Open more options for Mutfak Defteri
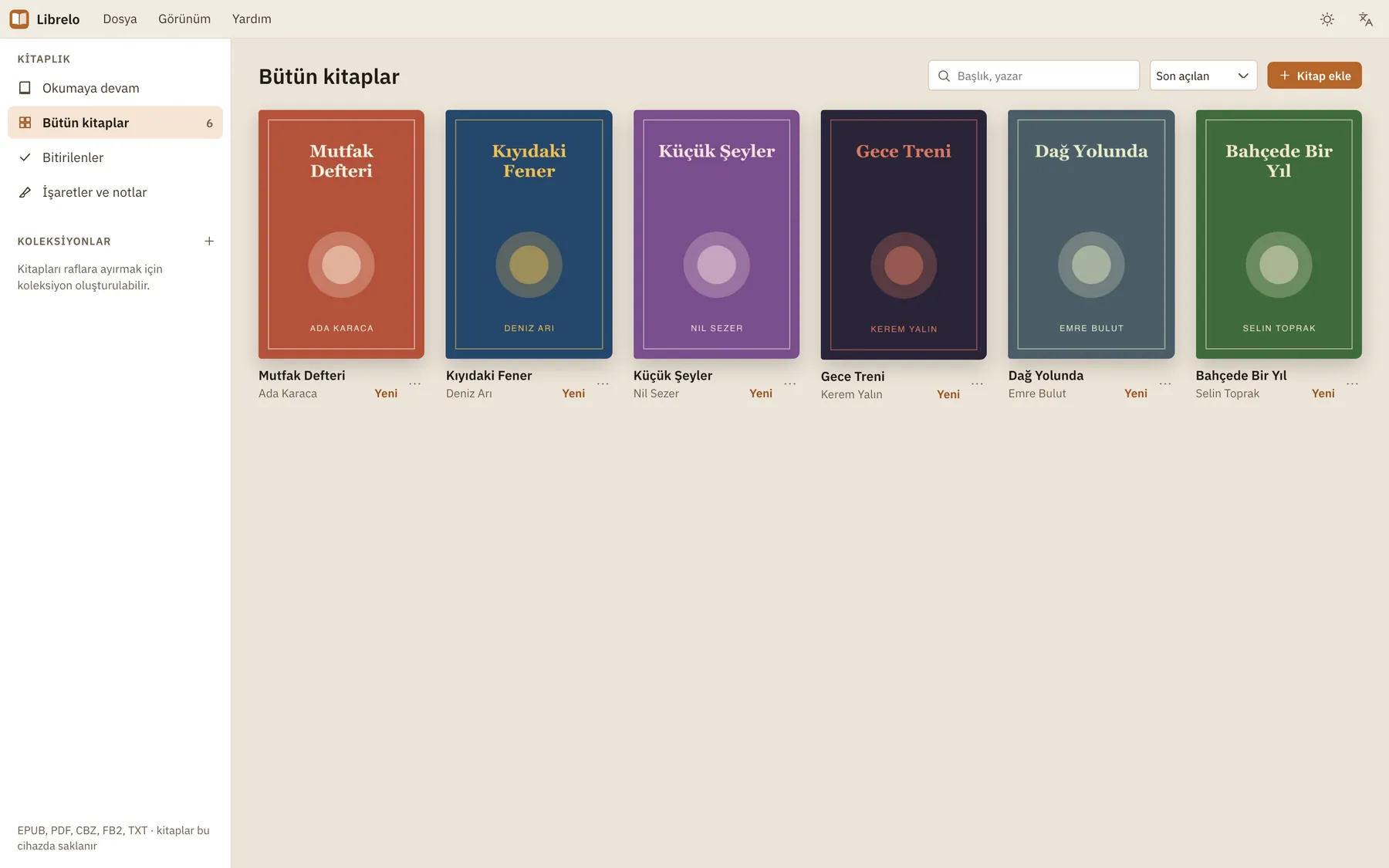This screenshot has width=1389, height=868. pos(414,383)
